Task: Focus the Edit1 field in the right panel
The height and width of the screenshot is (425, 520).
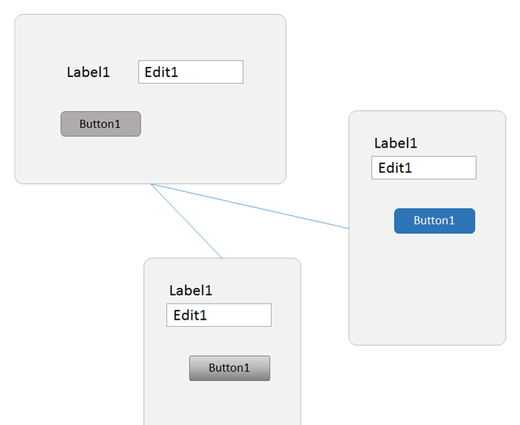Action: coord(424,168)
